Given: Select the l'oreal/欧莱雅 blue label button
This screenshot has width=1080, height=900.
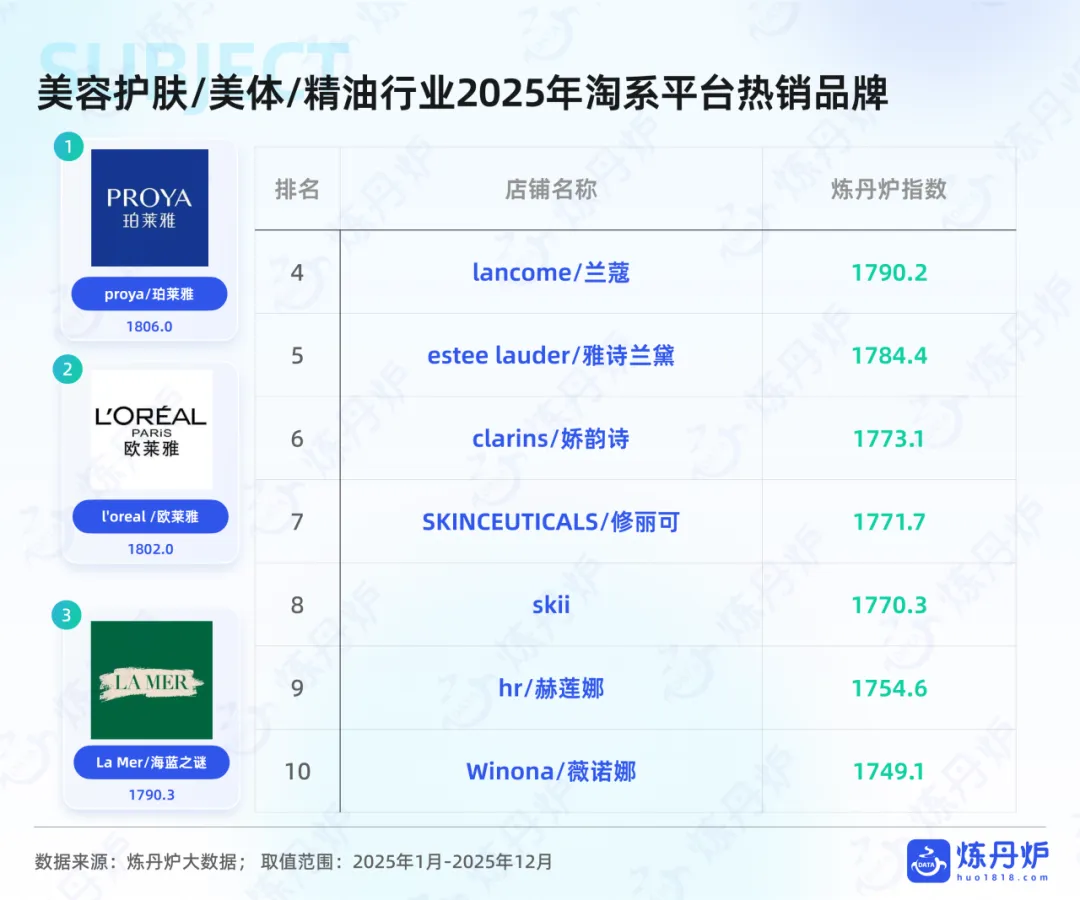Looking at the screenshot, I should coord(150,516).
